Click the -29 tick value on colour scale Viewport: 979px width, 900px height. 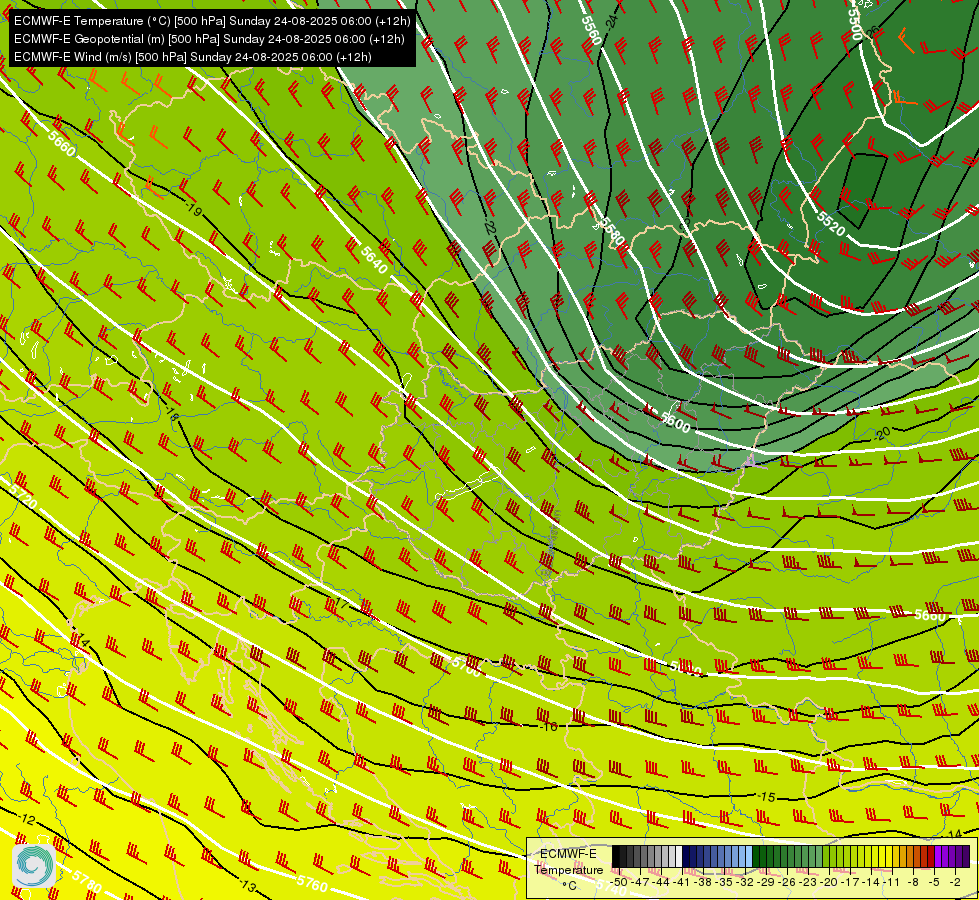pos(765,882)
